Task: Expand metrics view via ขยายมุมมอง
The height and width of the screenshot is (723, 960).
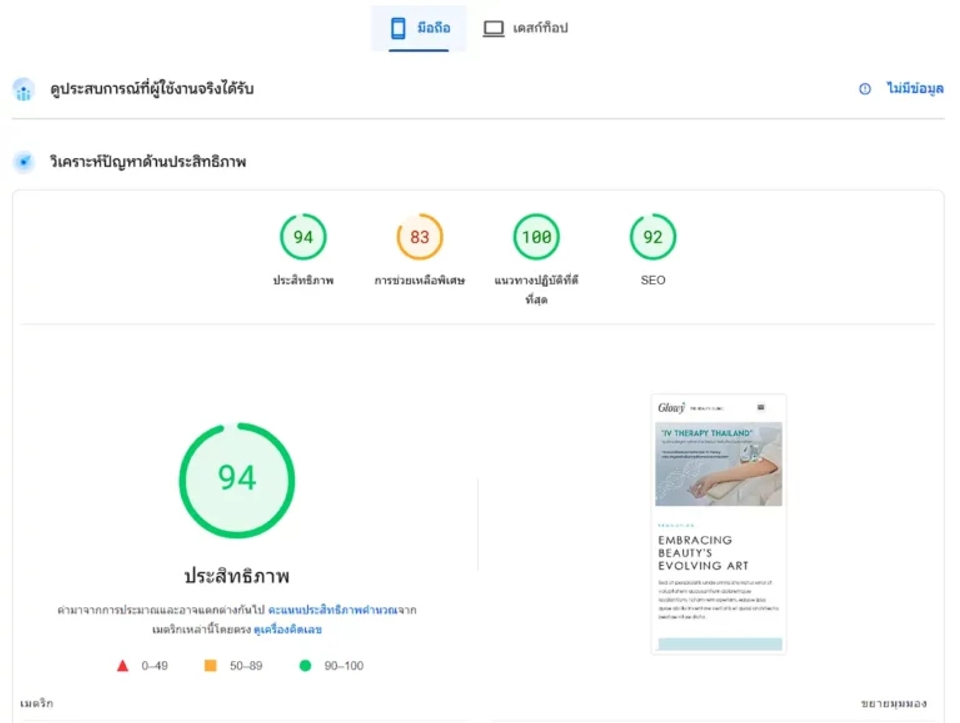Action: [894, 703]
